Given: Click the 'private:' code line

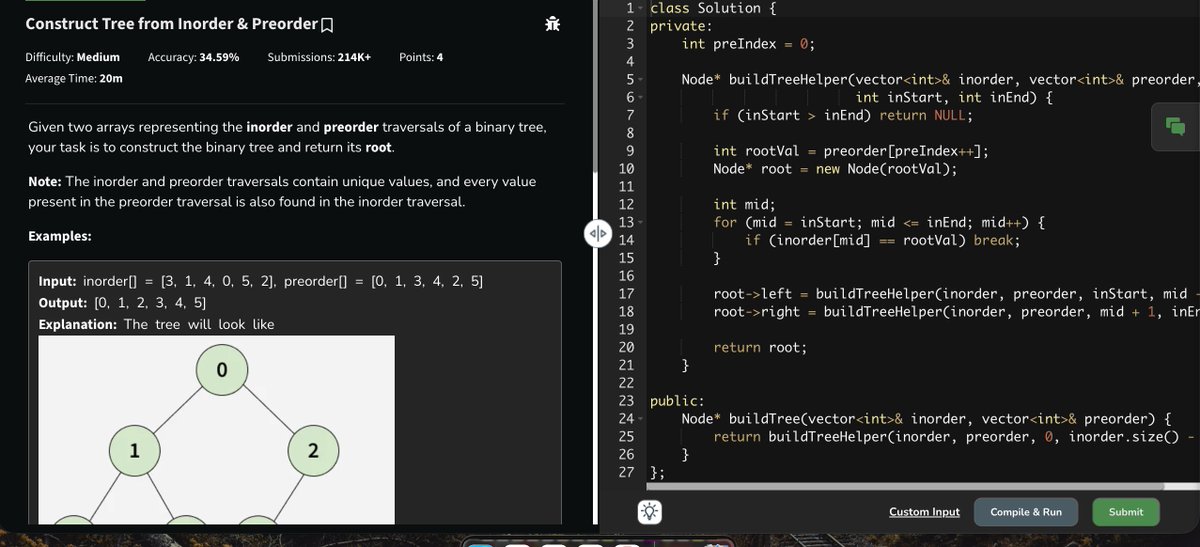Looking at the screenshot, I should [682, 27].
